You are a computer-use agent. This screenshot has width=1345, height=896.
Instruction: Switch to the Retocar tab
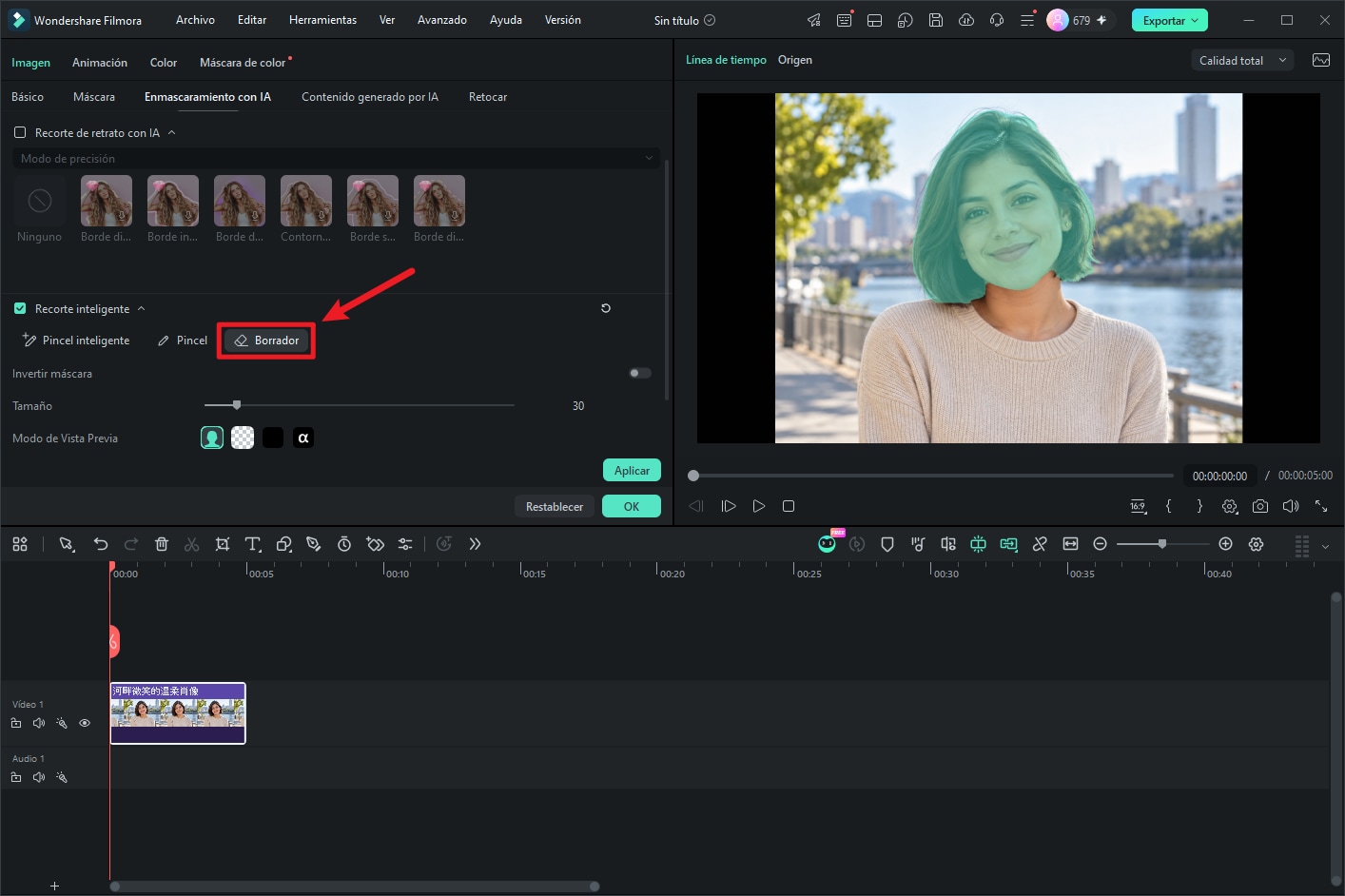coord(488,97)
